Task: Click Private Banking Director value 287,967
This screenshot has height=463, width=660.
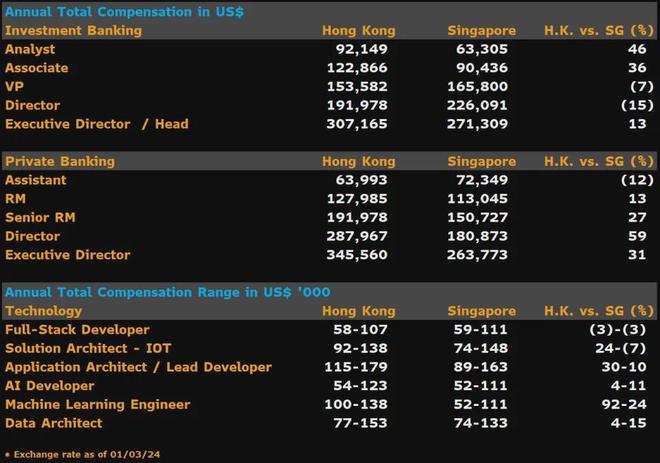Action: click(x=357, y=236)
